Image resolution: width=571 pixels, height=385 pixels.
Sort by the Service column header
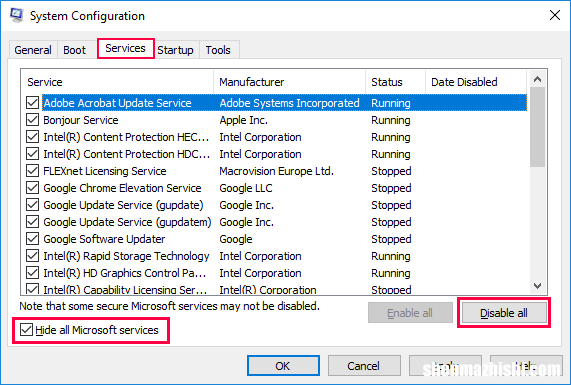117,82
